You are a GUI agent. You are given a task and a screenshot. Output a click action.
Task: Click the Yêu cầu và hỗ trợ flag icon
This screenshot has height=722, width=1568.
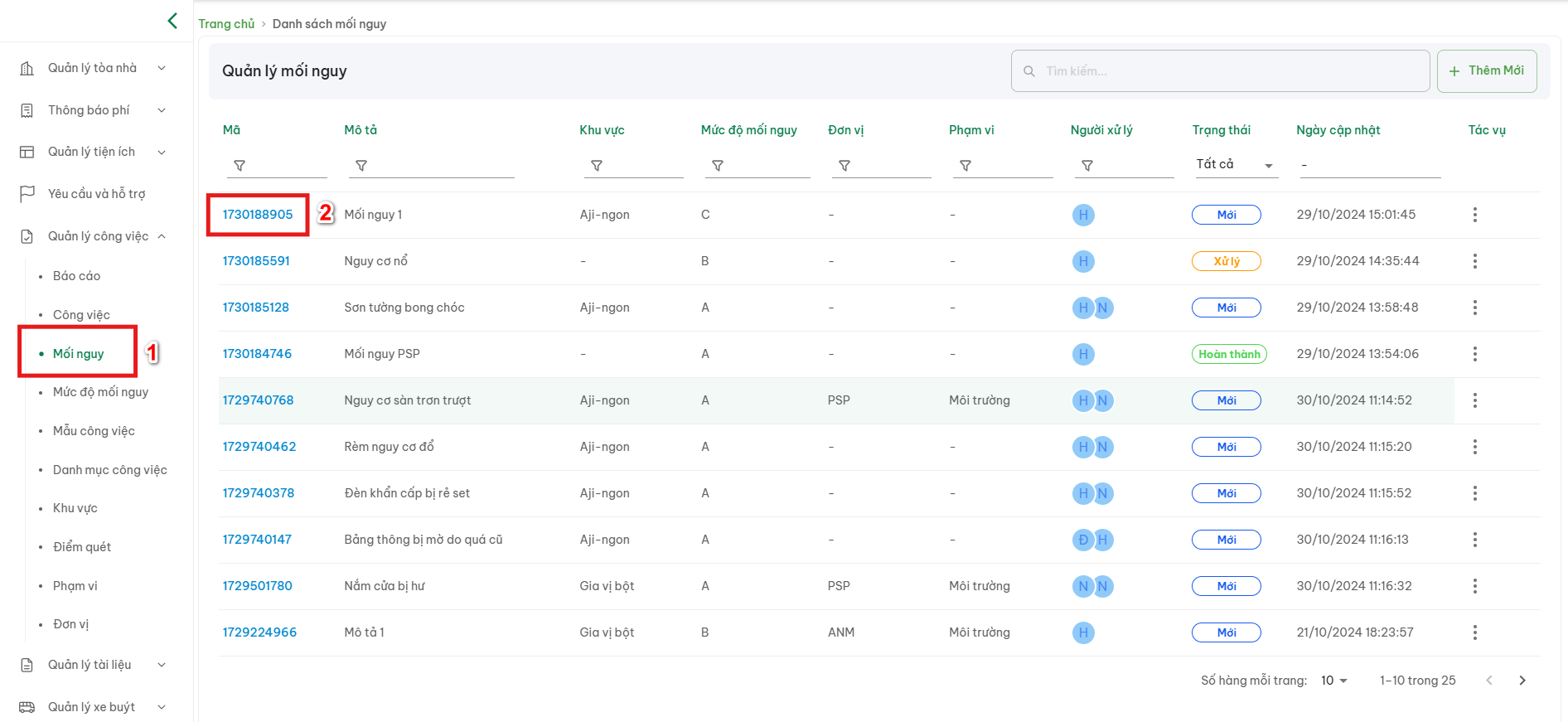coord(27,194)
